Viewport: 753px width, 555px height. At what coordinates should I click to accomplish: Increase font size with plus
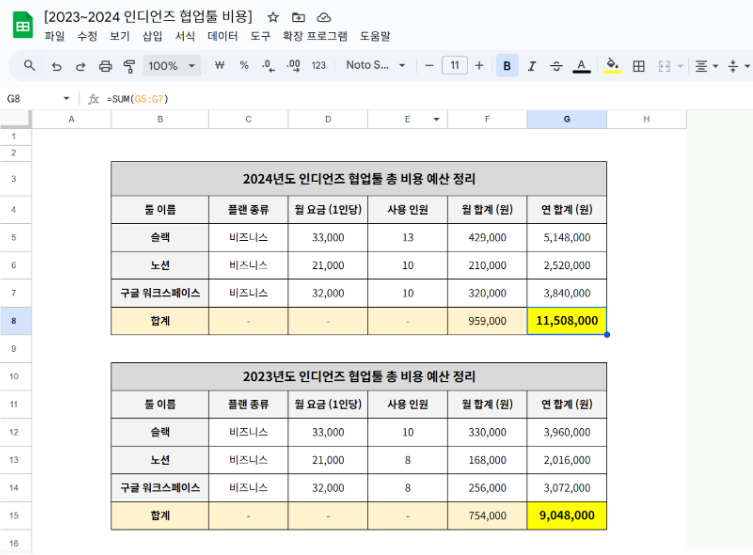[479, 65]
